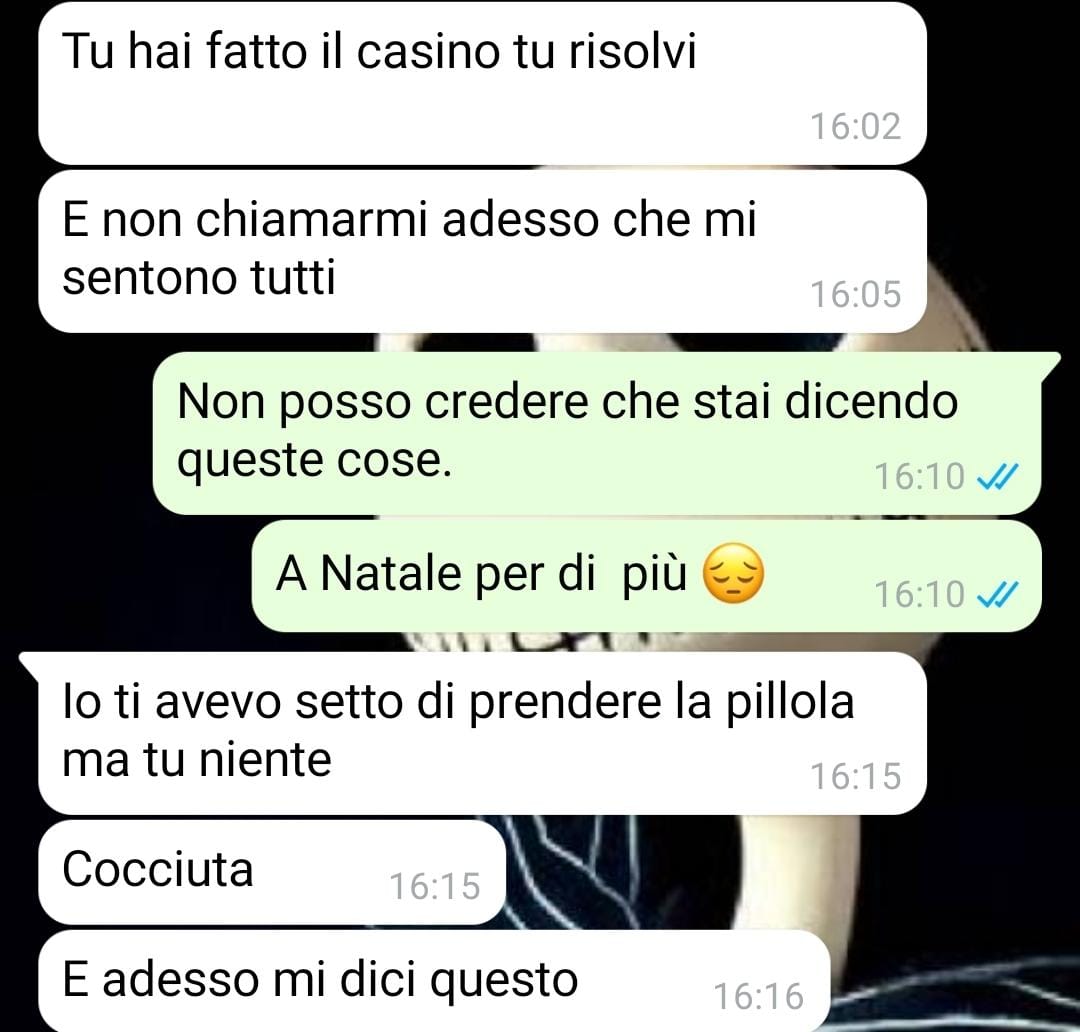The height and width of the screenshot is (1032, 1080).
Task: Click the chat wallpaper beside the 'Cocciuta' bubble
Action: click(792, 872)
